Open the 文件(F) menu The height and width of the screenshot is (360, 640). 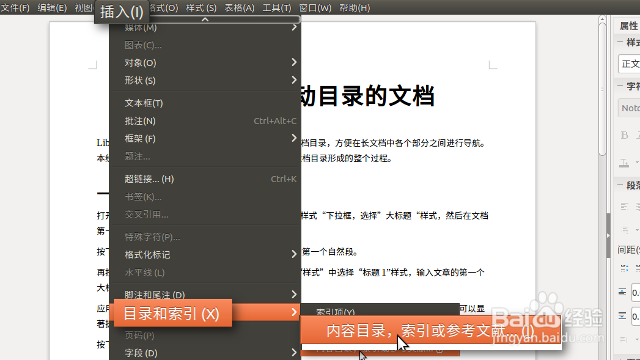coord(15,8)
